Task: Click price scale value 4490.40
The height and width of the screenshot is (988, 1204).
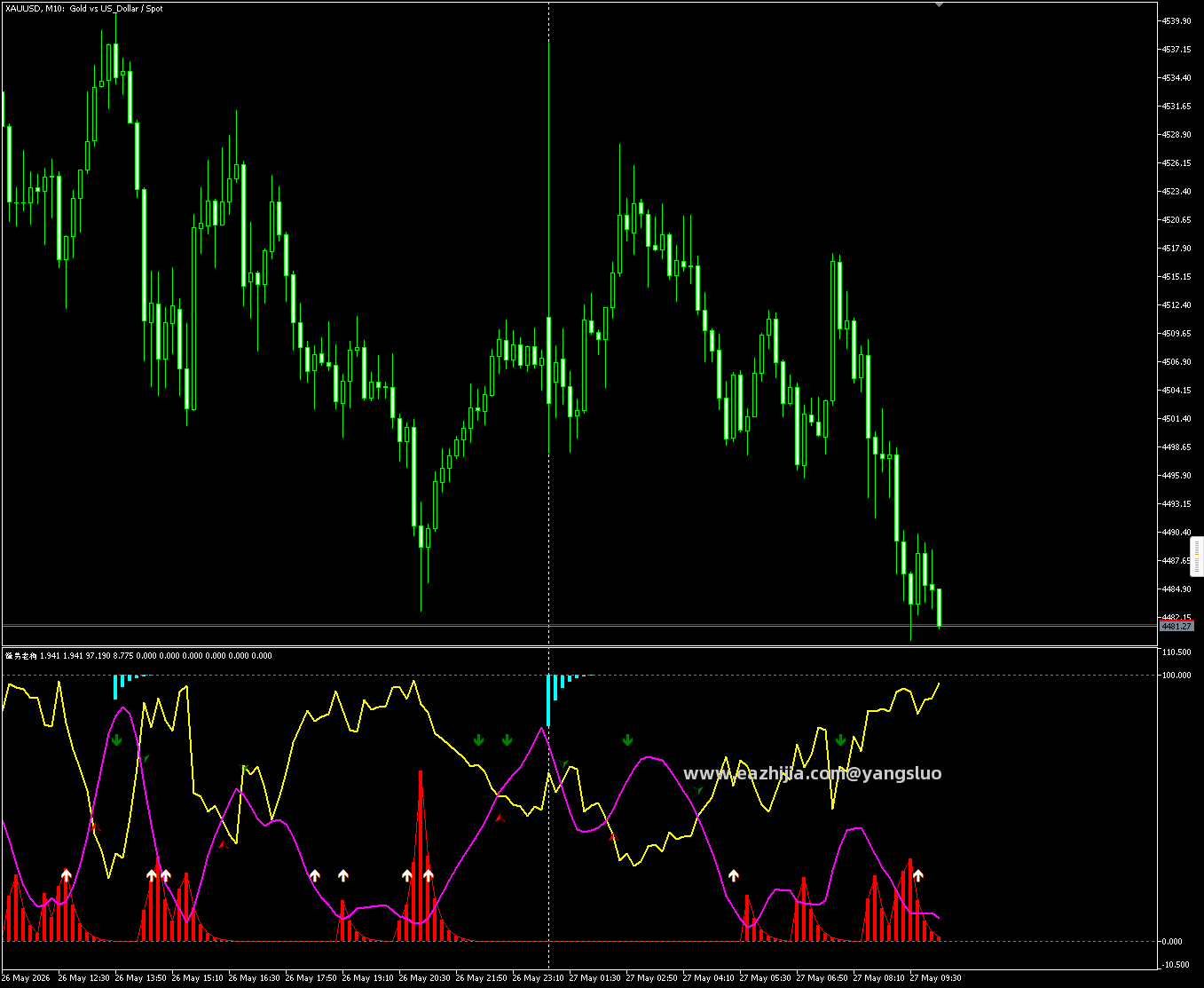Action: 1176,532
